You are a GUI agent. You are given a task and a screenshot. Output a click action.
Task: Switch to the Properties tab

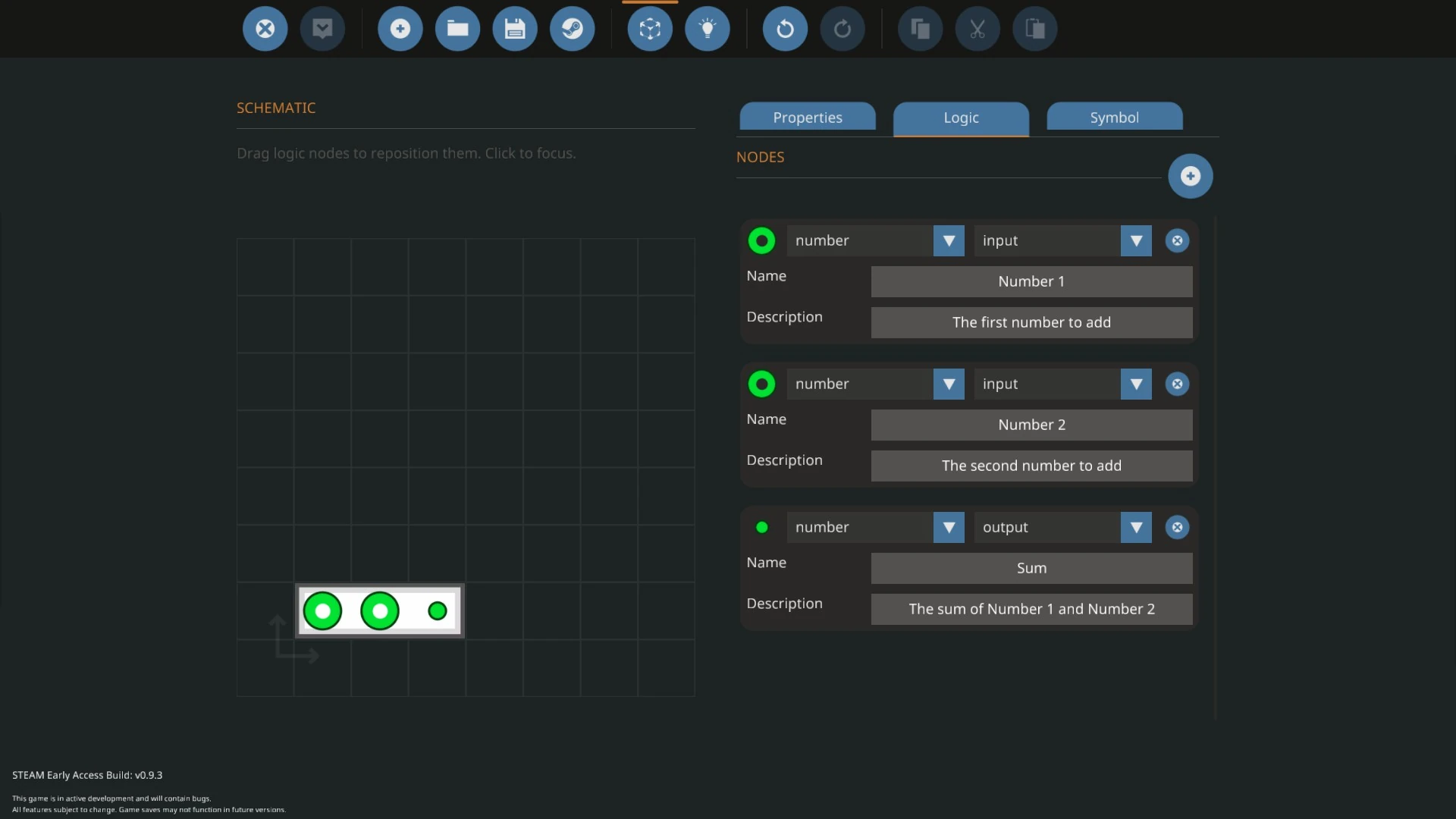click(808, 118)
